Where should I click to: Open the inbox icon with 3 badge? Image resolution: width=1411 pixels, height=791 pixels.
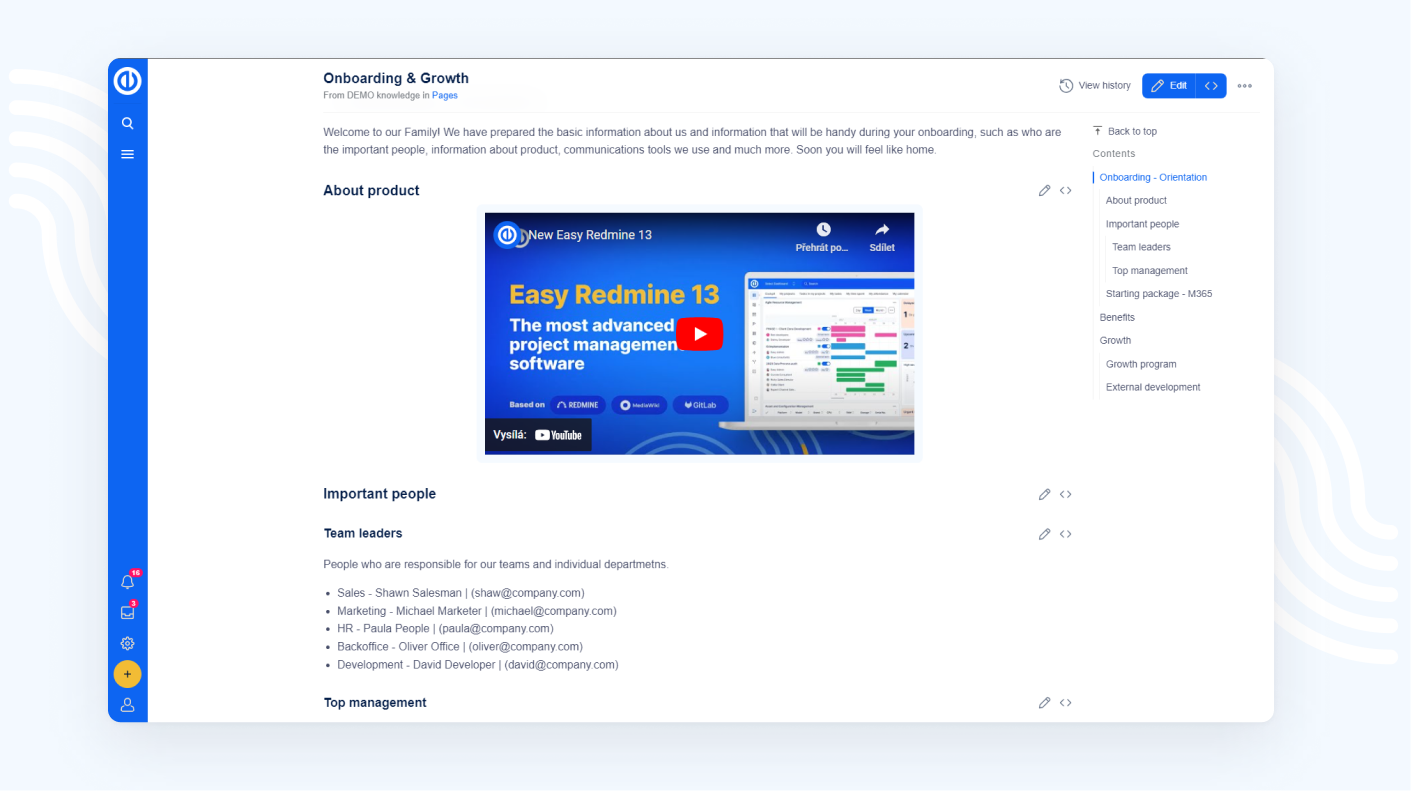click(x=127, y=612)
